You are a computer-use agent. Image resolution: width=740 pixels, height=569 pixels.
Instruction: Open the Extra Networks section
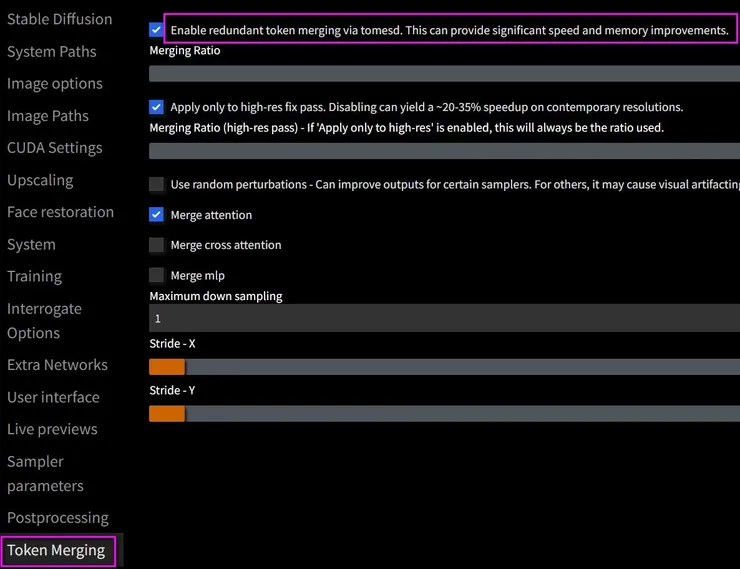point(57,365)
